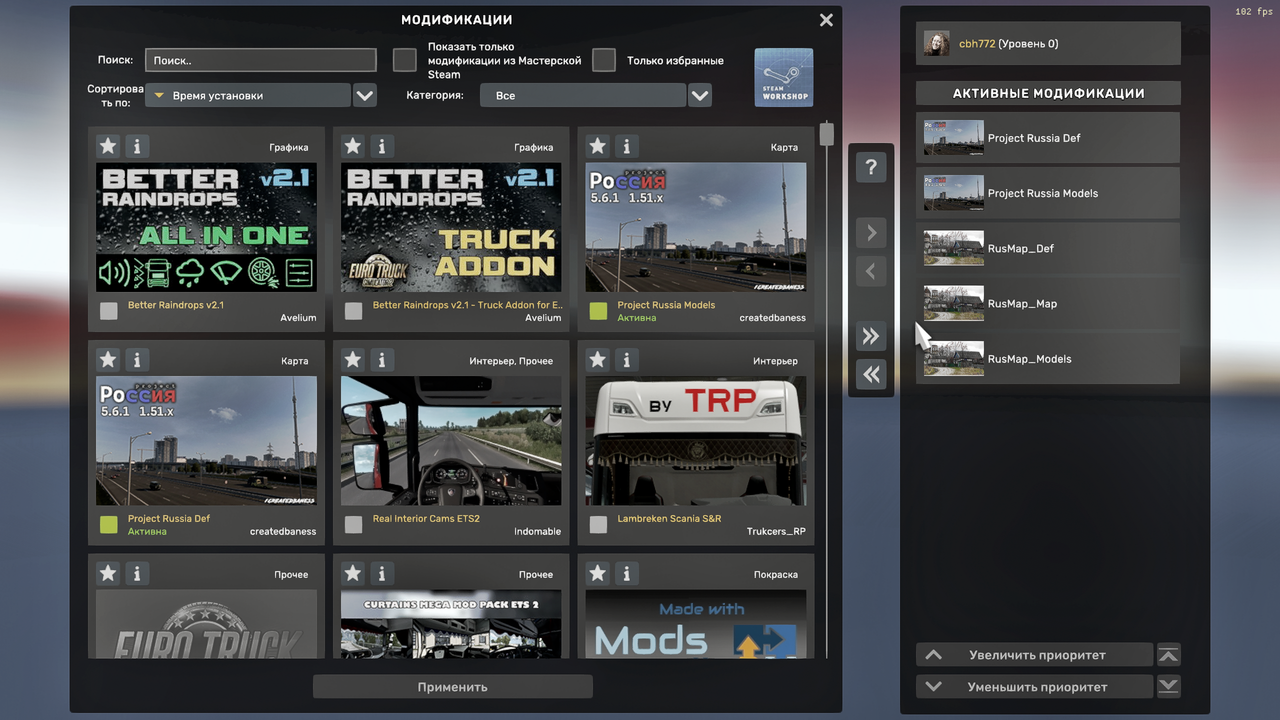
Task: Show info for Better Raindrops Truck Addon
Action: coord(382,146)
